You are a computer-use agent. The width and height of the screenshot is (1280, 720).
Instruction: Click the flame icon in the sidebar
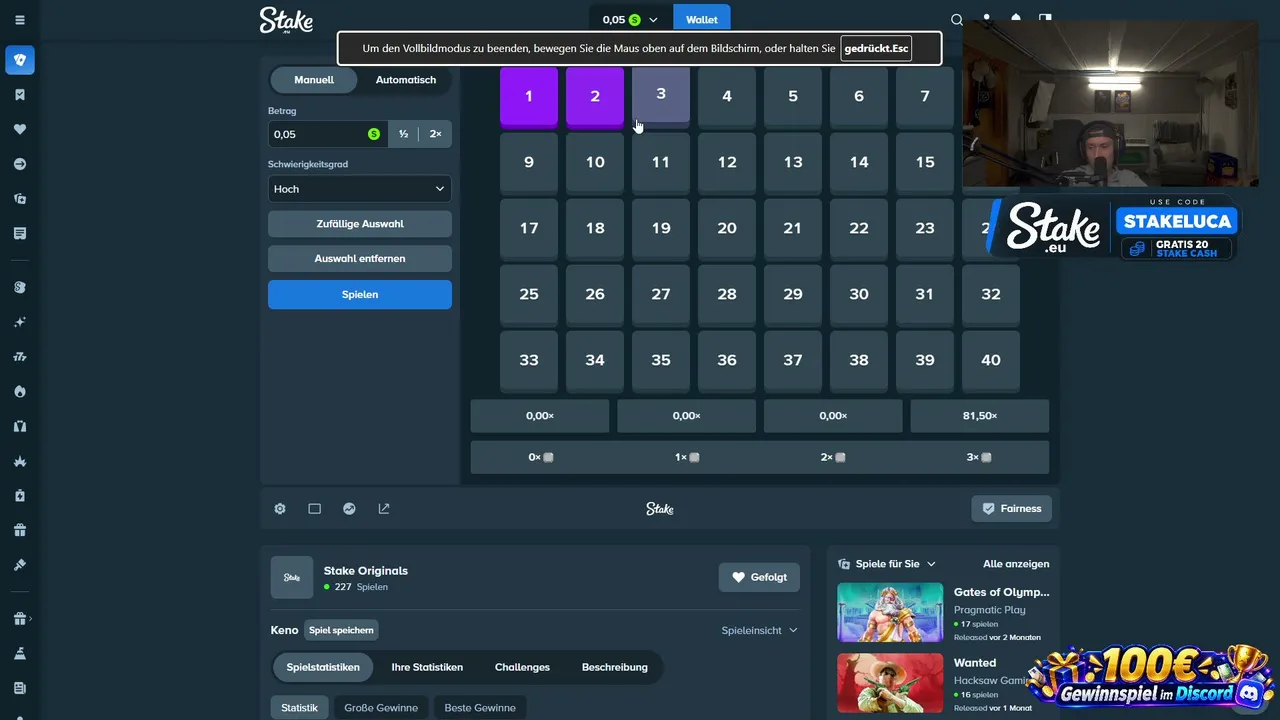20,391
